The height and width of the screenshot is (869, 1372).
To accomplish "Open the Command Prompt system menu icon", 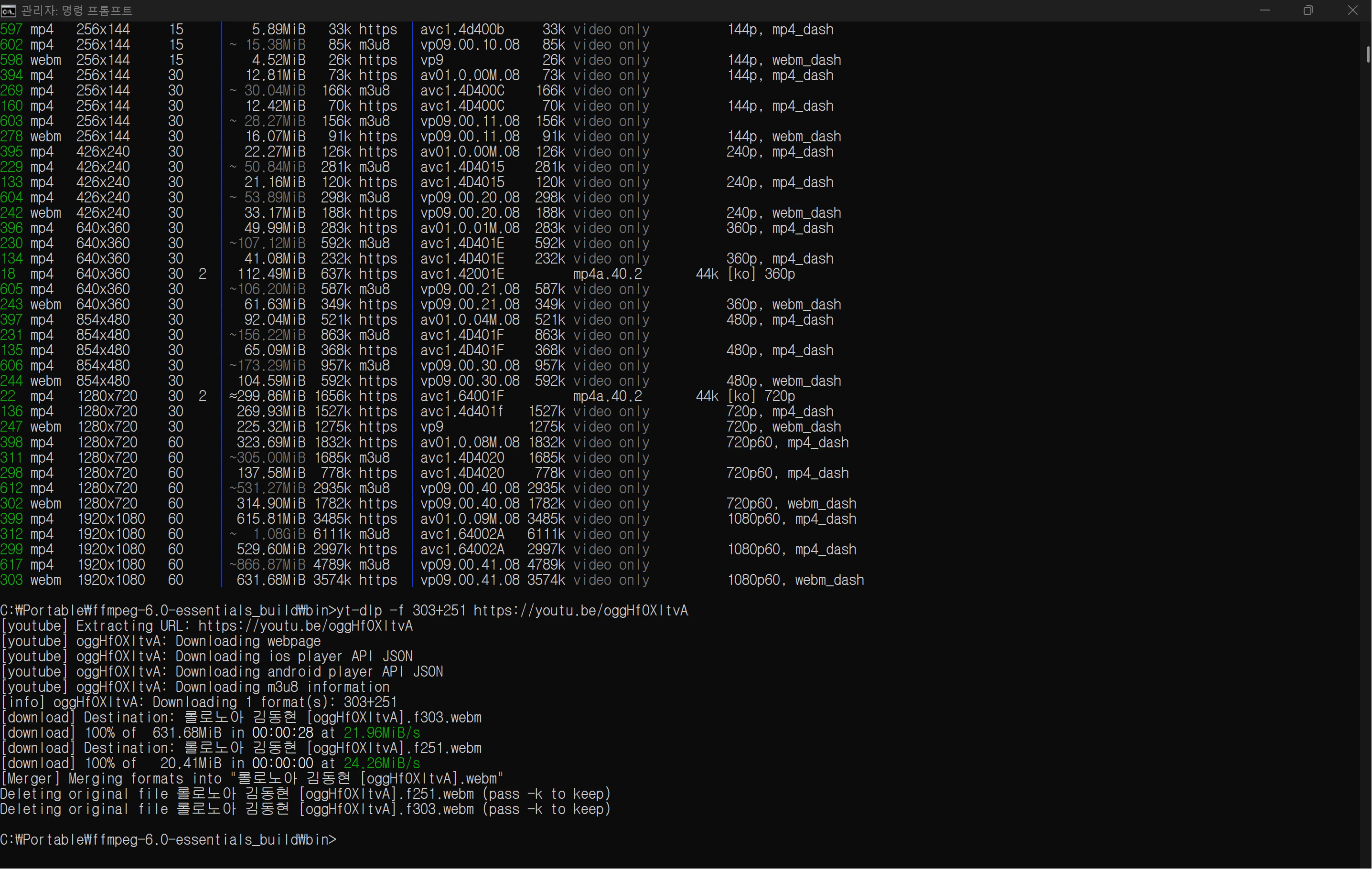I will (x=9, y=10).
